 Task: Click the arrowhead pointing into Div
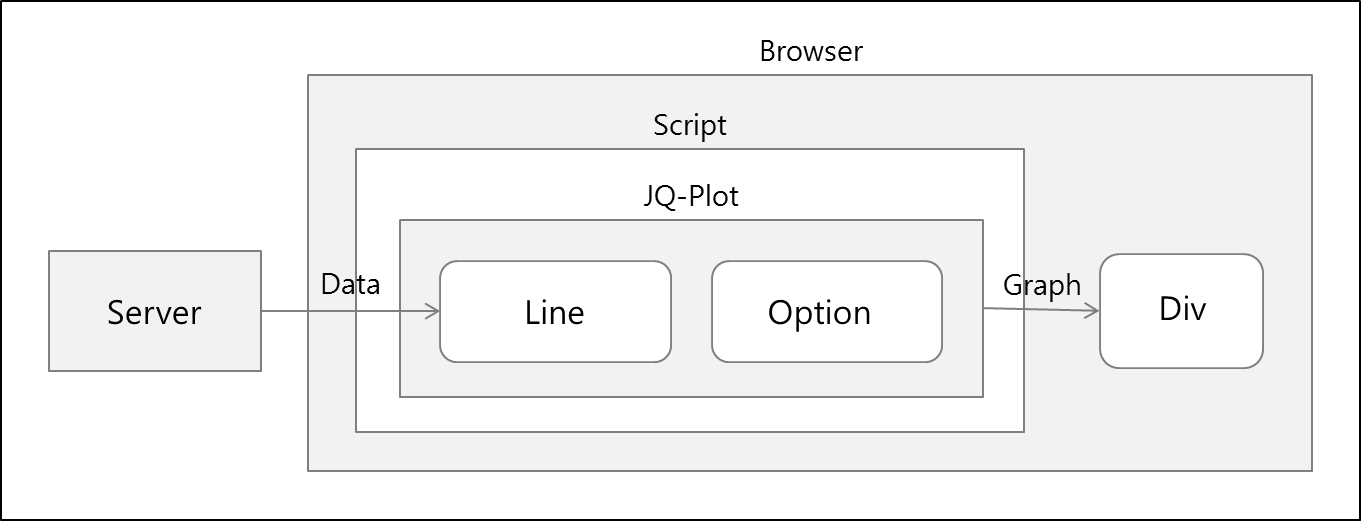[x=1093, y=311]
